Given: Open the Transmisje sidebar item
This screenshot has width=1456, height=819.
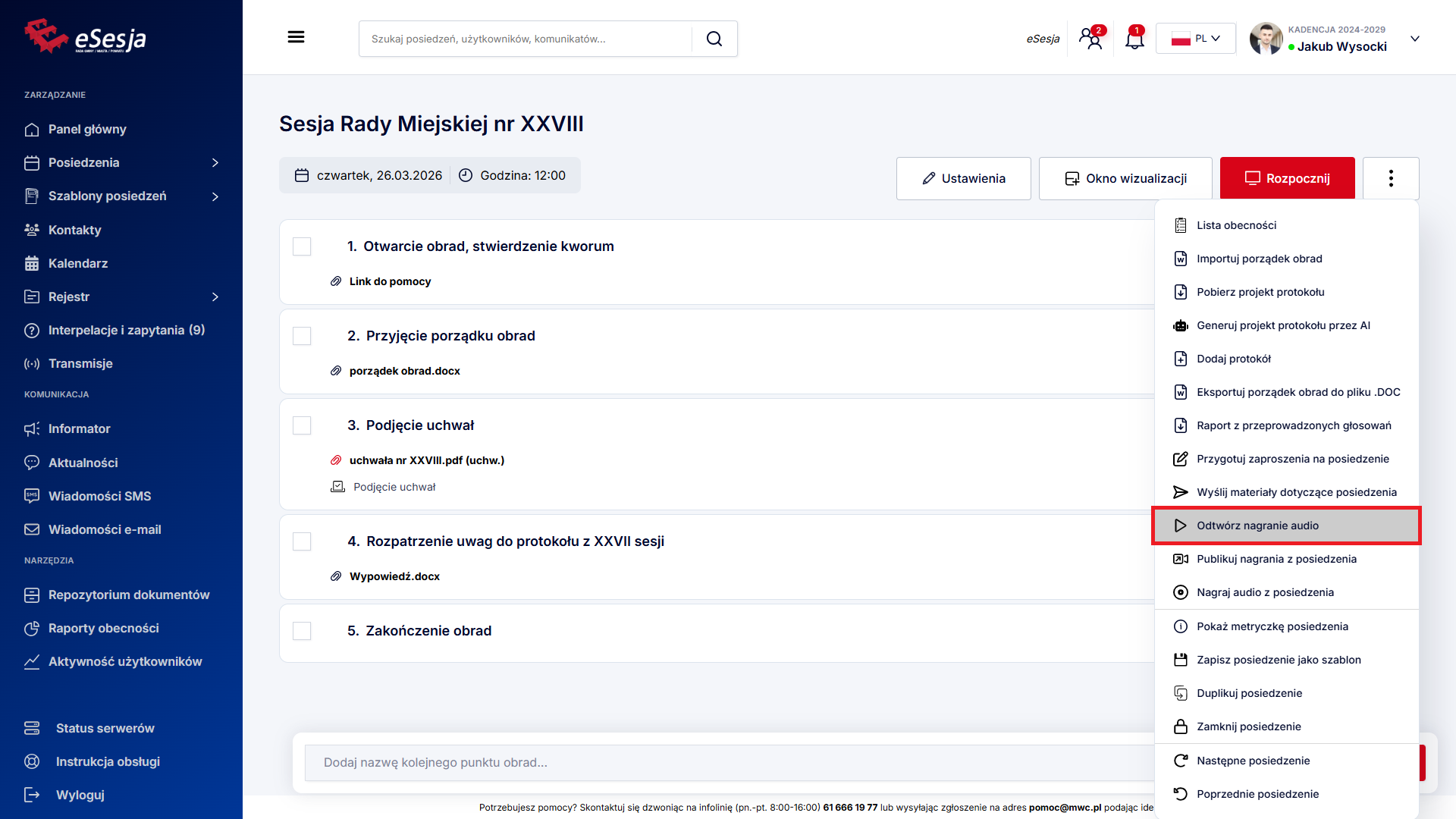Looking at the screenshot, I should coord(80,363).
